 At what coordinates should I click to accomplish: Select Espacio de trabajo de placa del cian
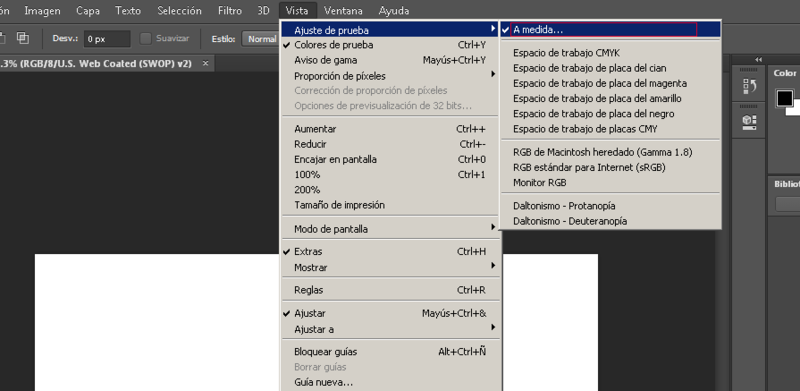[611, 68]
